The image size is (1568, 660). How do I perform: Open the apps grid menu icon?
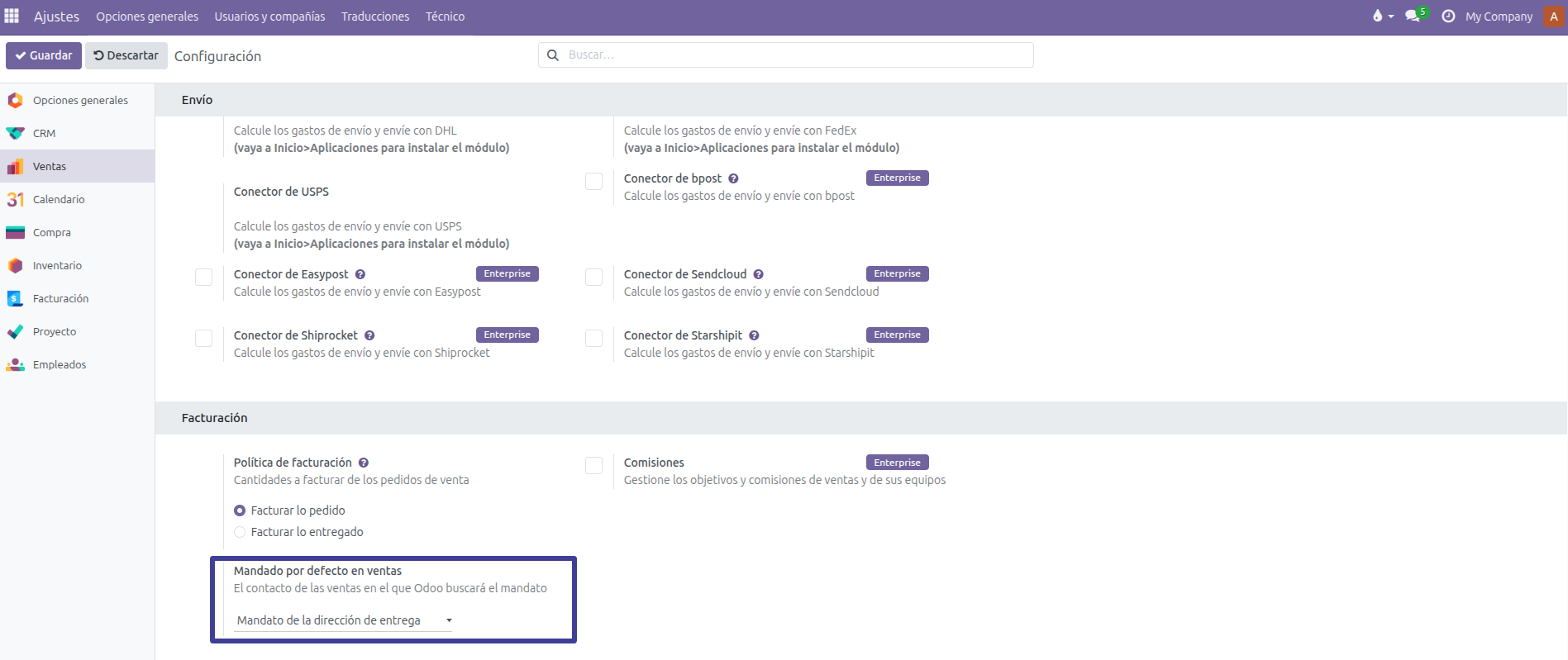pyautogui.click(x=12, y=17)
